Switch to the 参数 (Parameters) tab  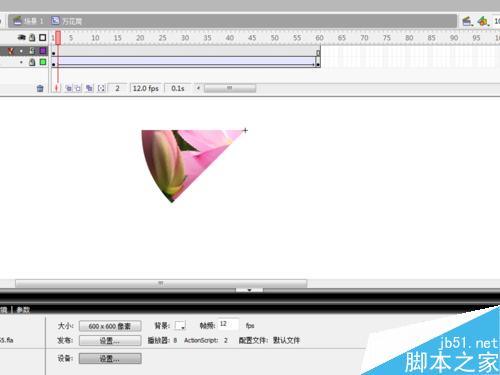(x=23, y=310)
